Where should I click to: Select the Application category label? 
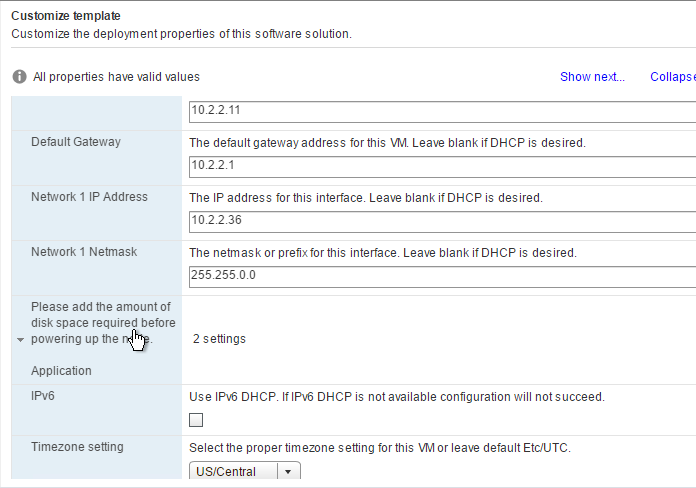pyautogui.click(x=61, y=371)
